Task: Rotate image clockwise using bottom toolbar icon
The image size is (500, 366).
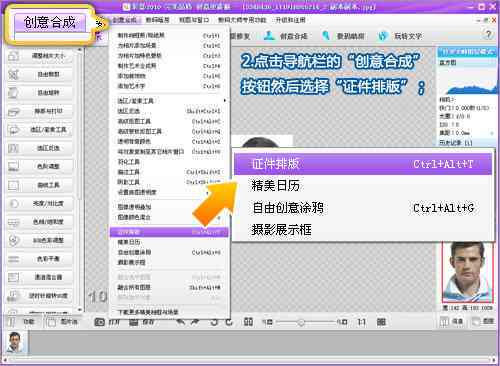Action: pyautogui.click(x=229, y=322)
